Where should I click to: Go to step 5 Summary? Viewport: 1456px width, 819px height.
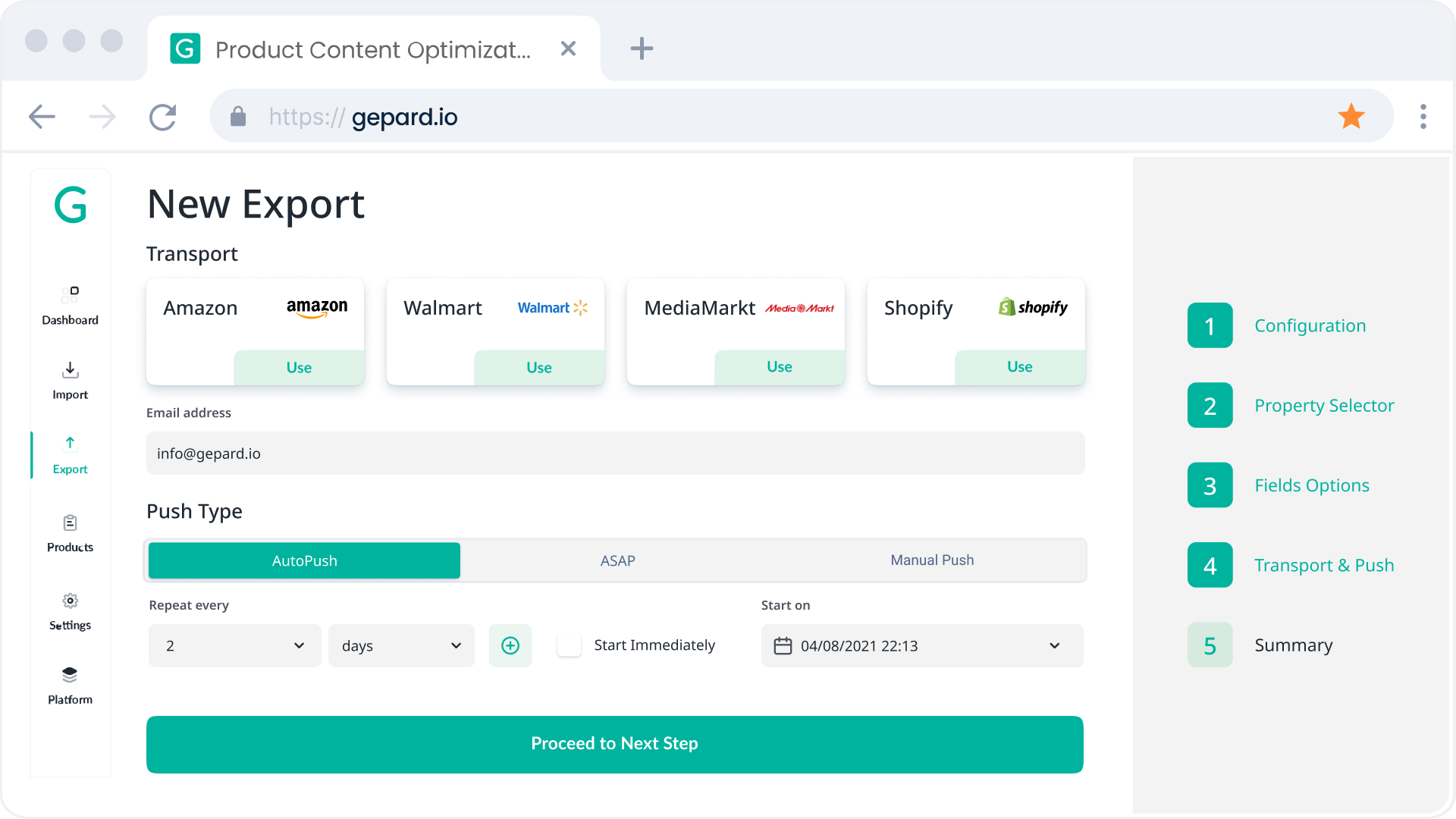click(x=1260, y=645)
